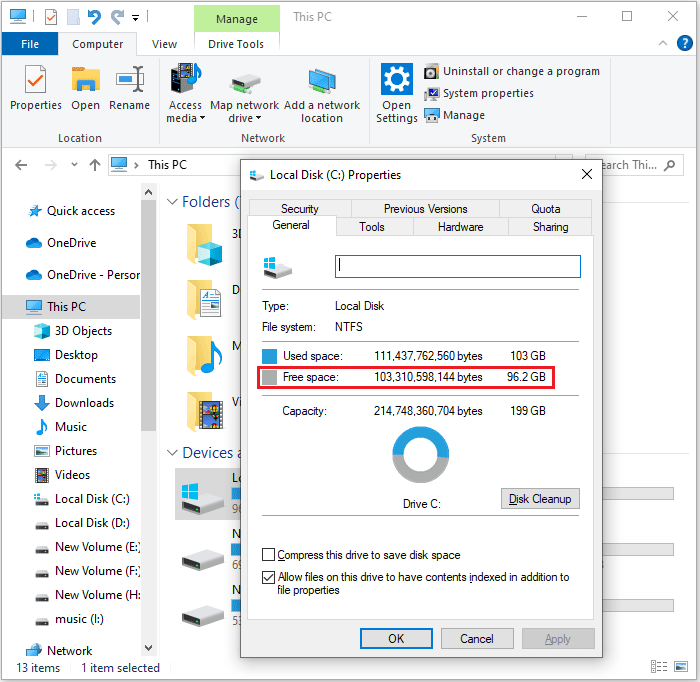
Task: Open the Sharing tab
Action: tap(550, 227)
